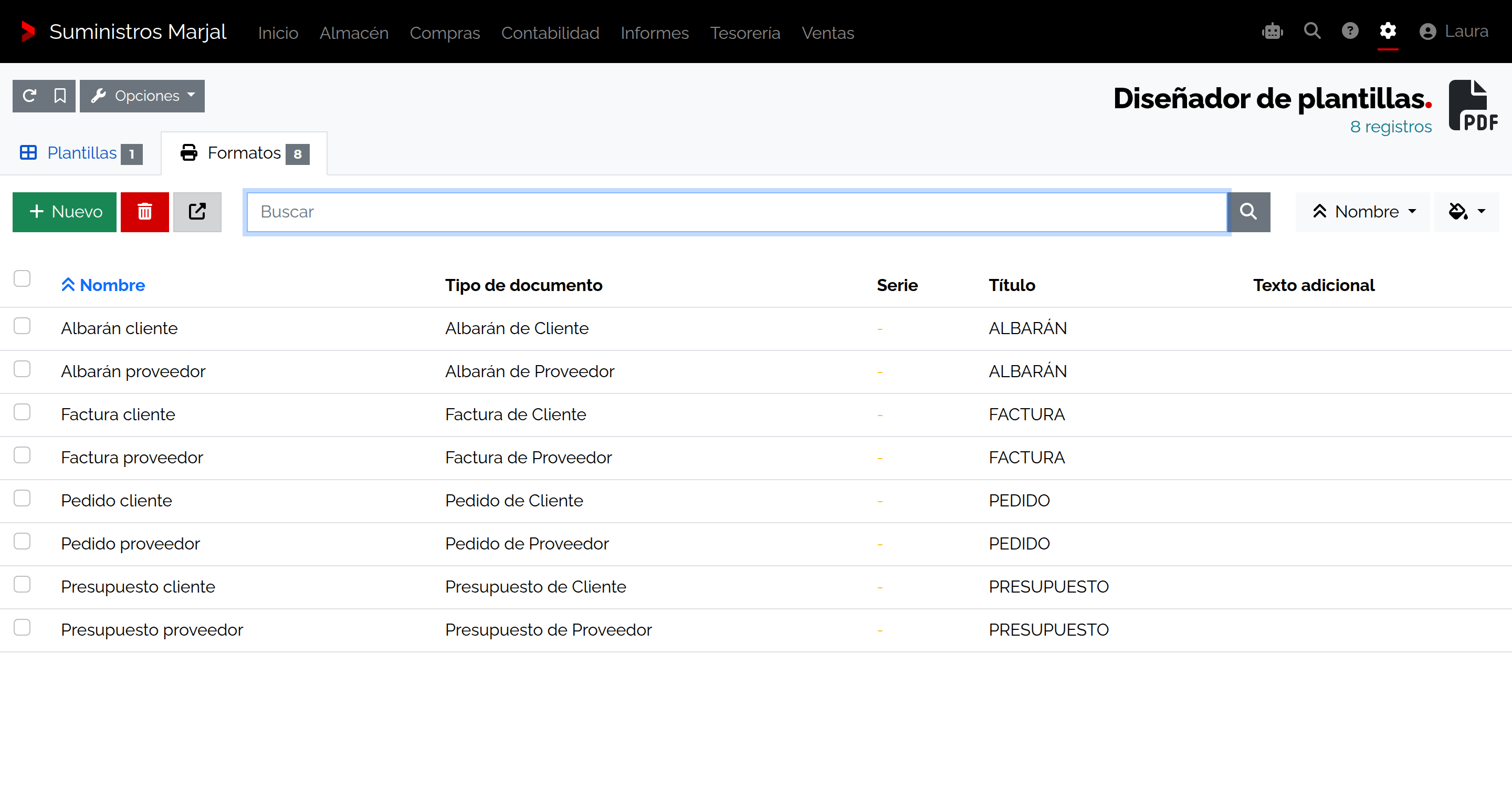
Task: Toggle the select-all header checkbox
Action: [x=22, y=278]
